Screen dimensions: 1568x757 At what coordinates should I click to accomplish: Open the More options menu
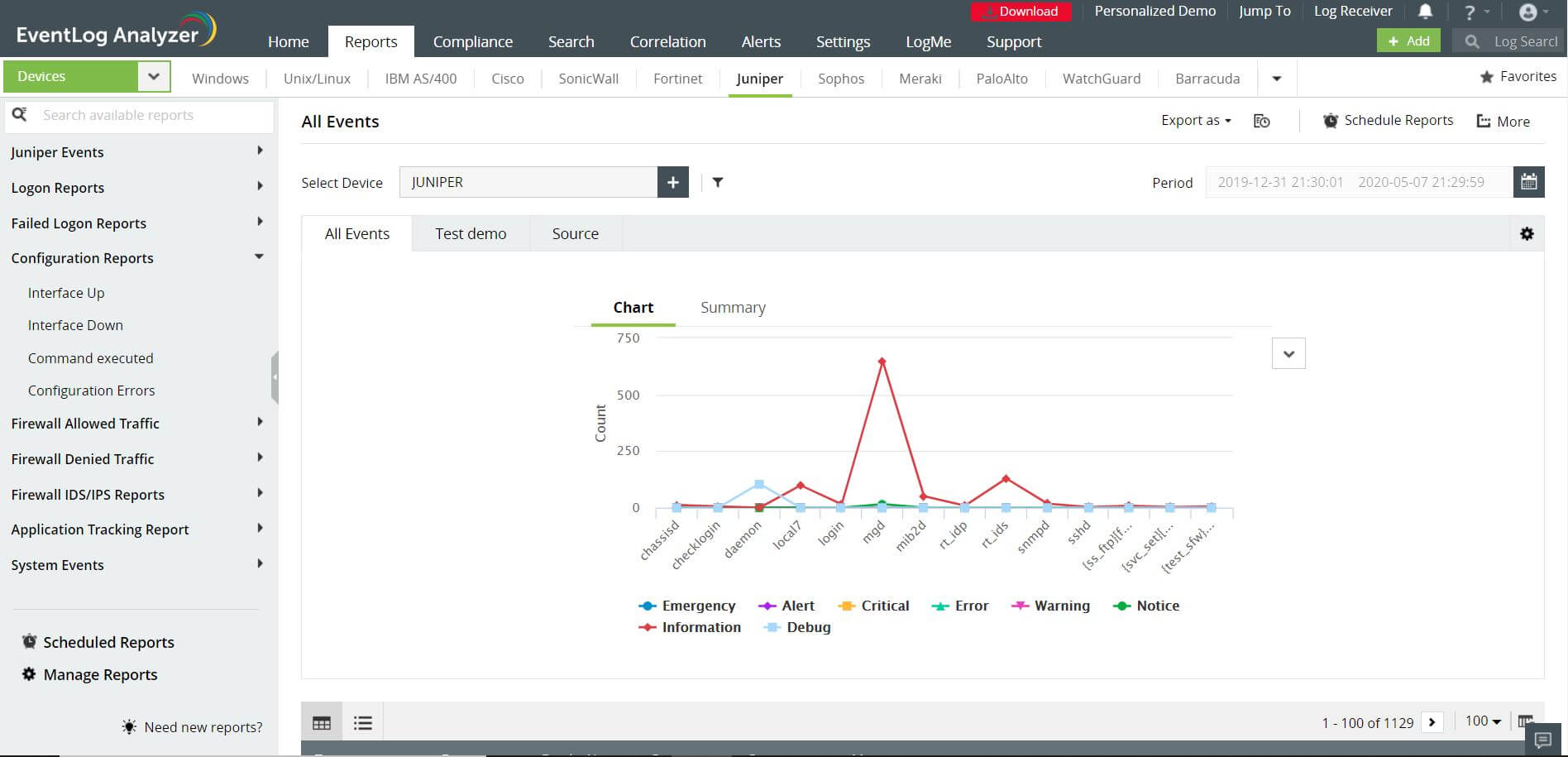[1503, 122]
